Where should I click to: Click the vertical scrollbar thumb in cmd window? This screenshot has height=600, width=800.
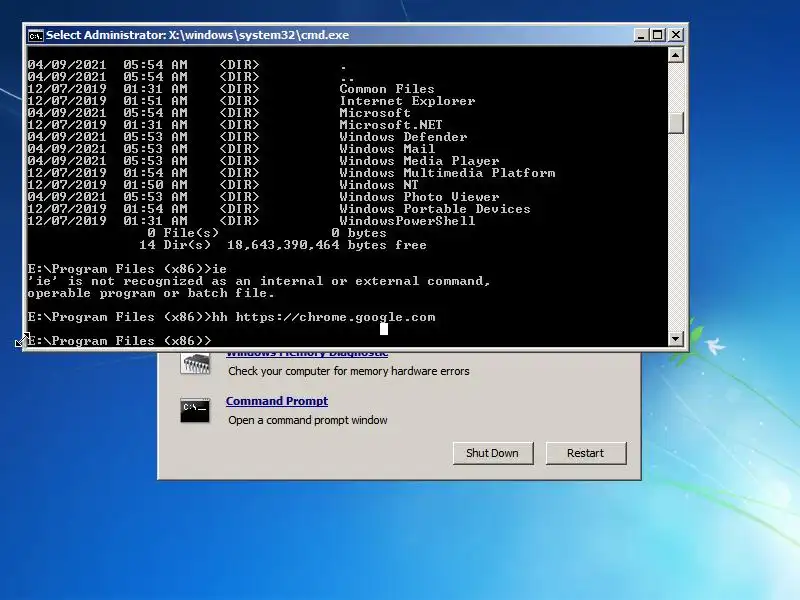point(676,122)
